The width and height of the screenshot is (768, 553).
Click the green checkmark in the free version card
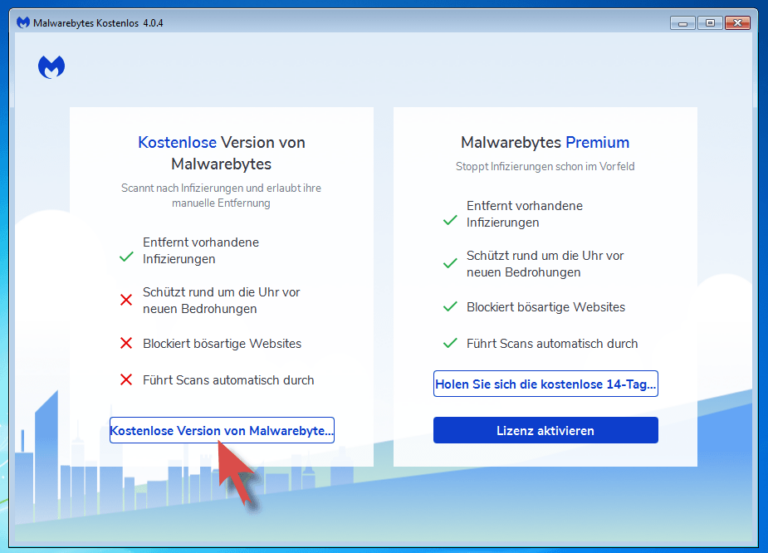(126, 256)
